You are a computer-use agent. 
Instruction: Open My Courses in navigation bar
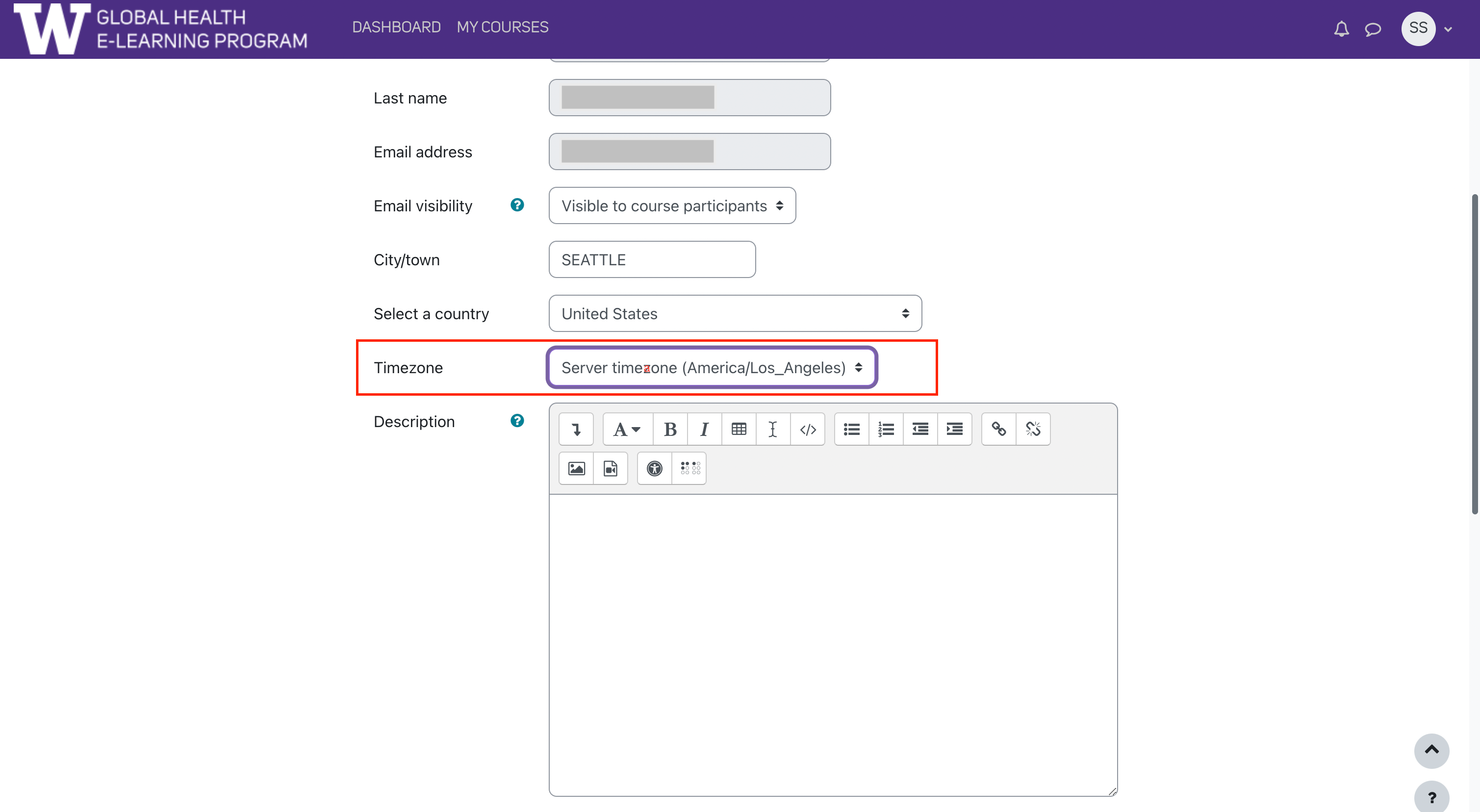click(502, 27)
